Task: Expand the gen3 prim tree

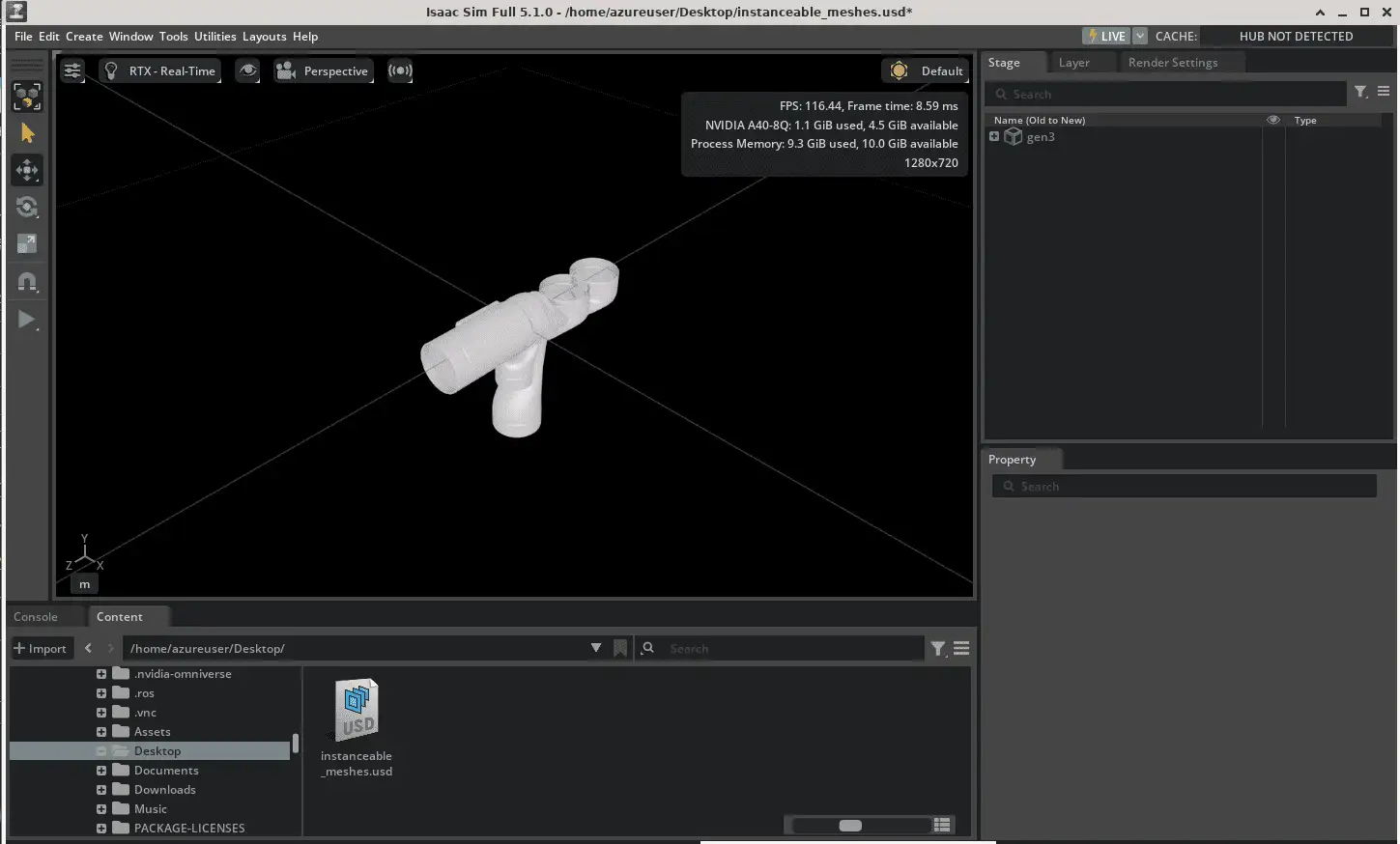Action: pos(994,137)
